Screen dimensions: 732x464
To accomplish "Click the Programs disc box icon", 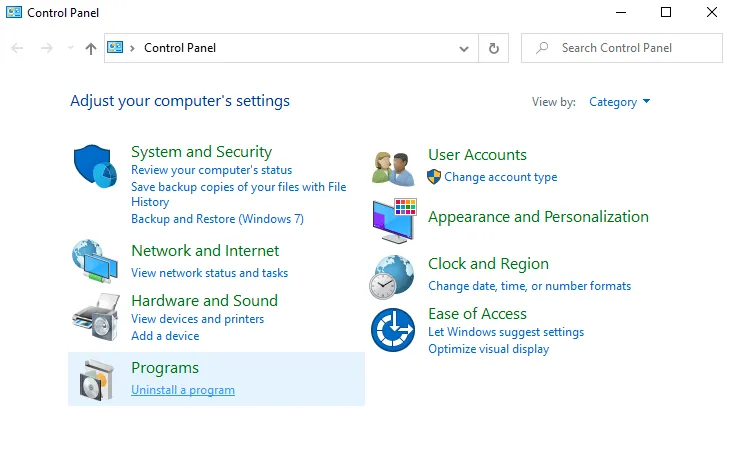I will coord(96,380).
